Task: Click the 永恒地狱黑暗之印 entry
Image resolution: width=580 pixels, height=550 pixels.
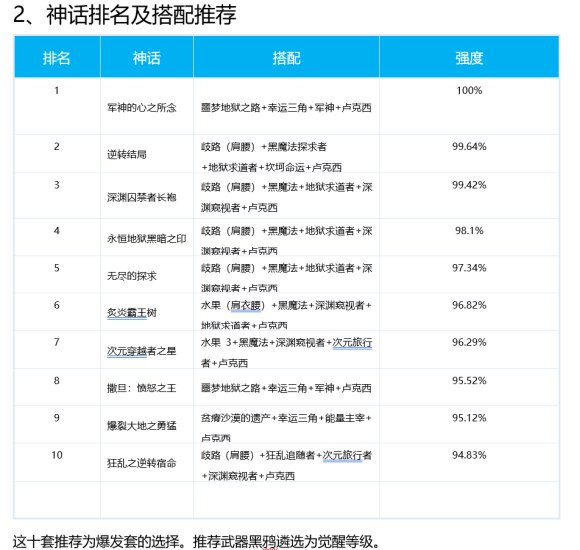Action: click(x=146, y=239)
